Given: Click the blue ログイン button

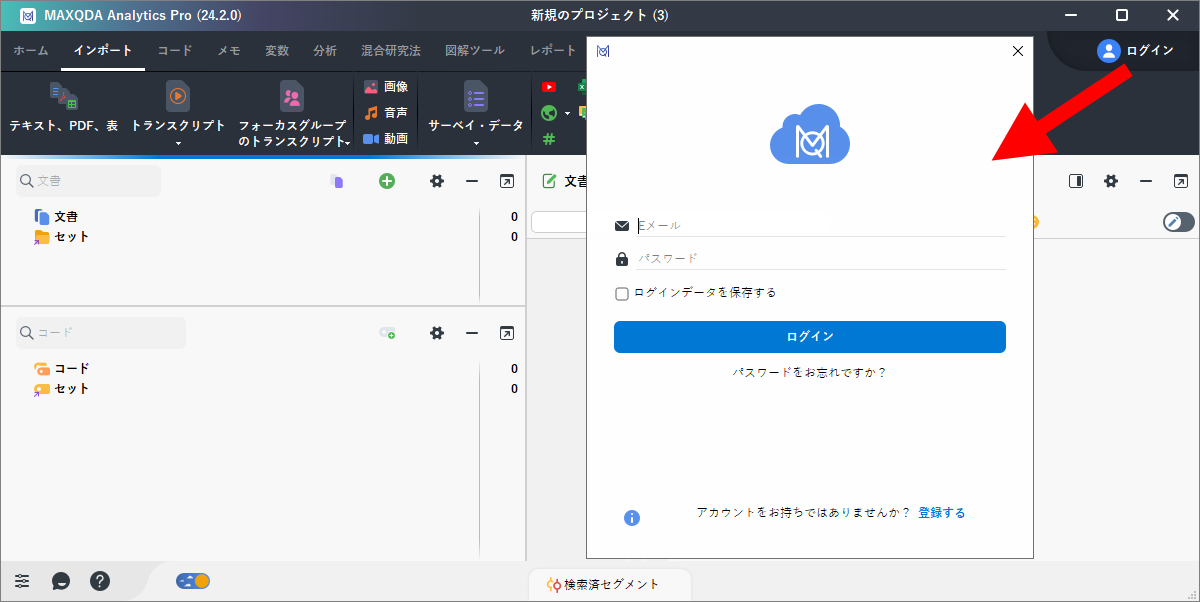Looking at the screenshot, I should click(810, 337).
